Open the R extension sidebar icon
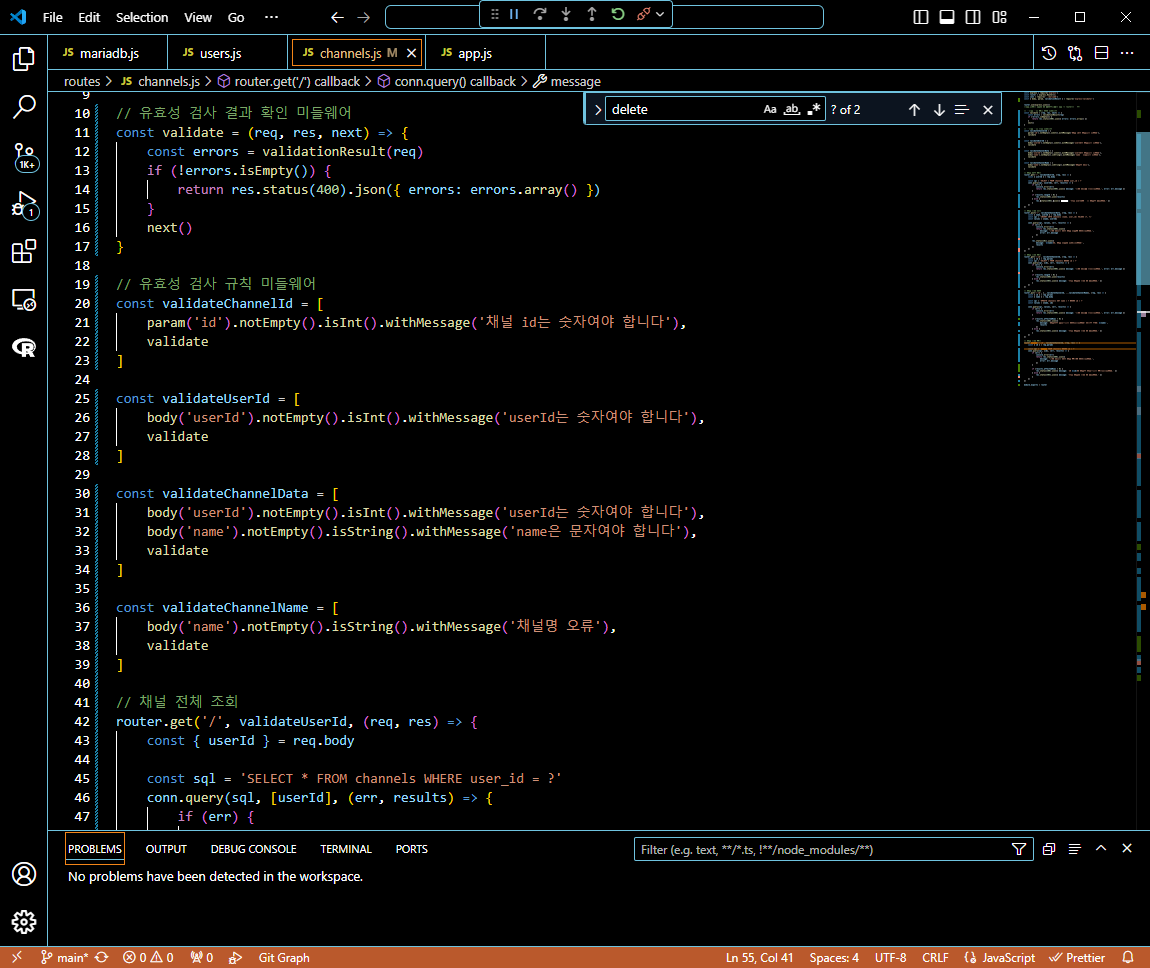The height and width of the screenshot is (968, 1150). 23,348
